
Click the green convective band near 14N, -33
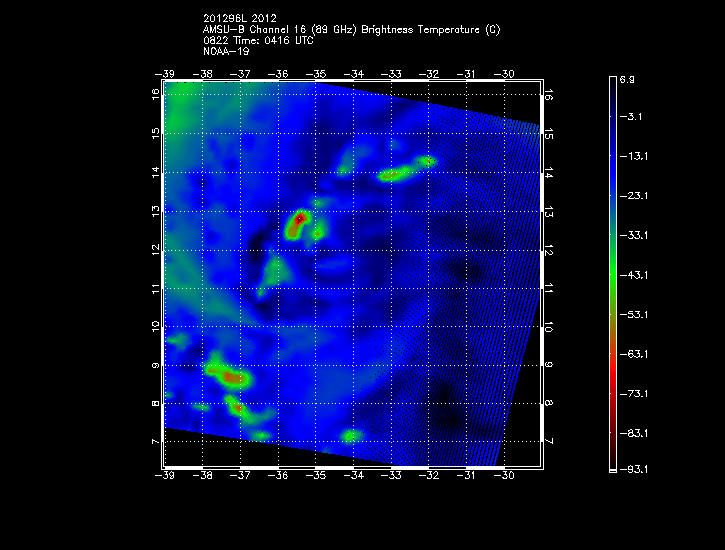click(x=396, y=174)
